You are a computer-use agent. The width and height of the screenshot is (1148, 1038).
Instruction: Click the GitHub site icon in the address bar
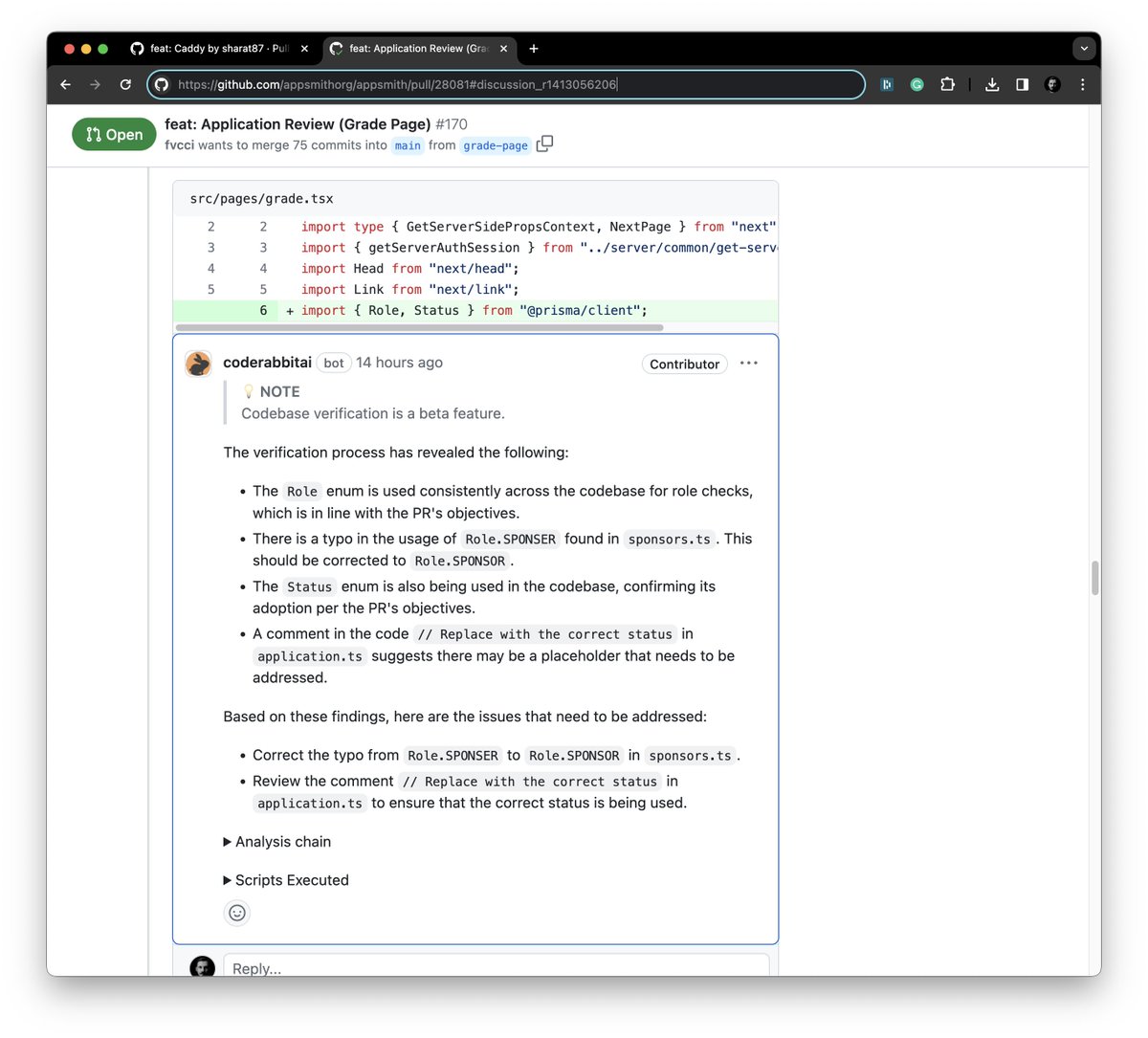pyautogui.click(x=162, y=84)
